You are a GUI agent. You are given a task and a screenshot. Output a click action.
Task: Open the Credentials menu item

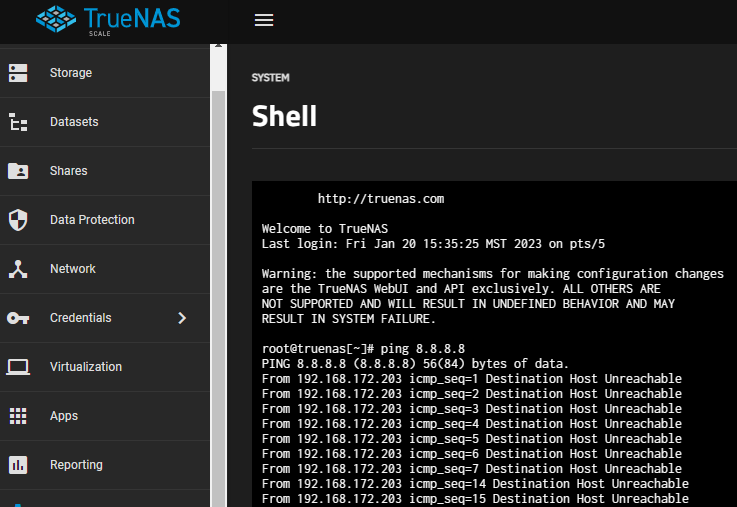point(105,318)
